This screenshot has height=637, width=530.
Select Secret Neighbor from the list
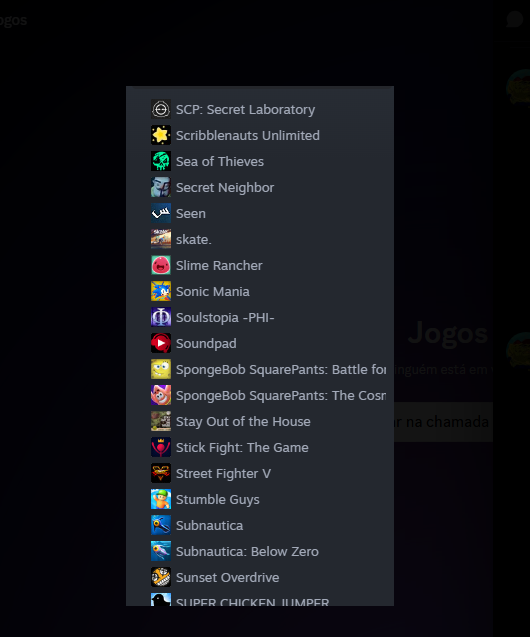click(260, 187)
